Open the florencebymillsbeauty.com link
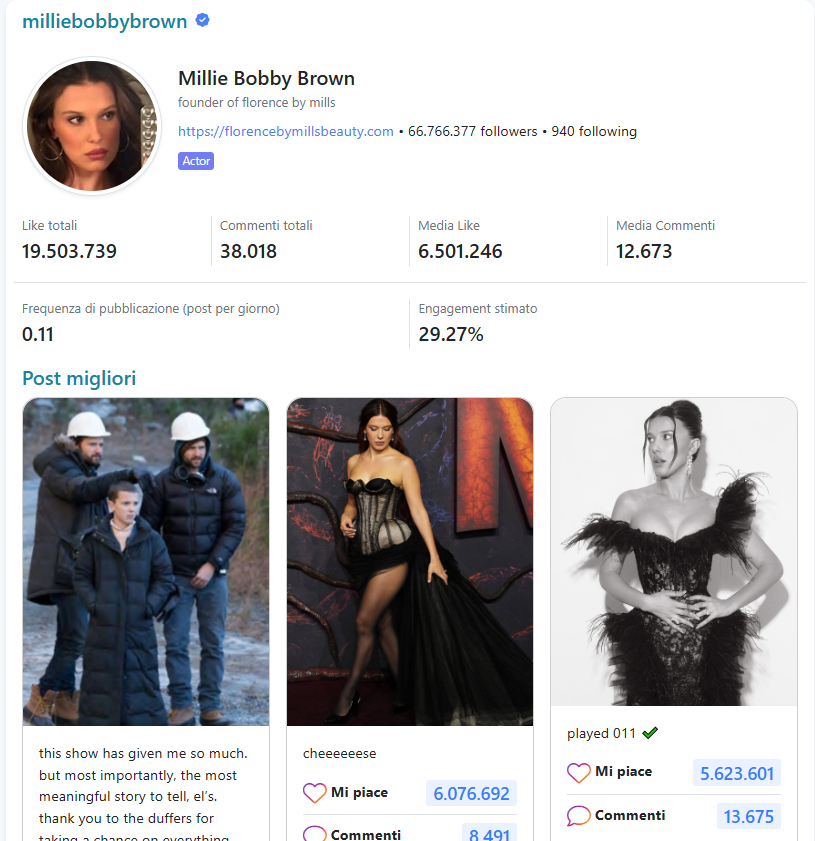 click(286, 131)
